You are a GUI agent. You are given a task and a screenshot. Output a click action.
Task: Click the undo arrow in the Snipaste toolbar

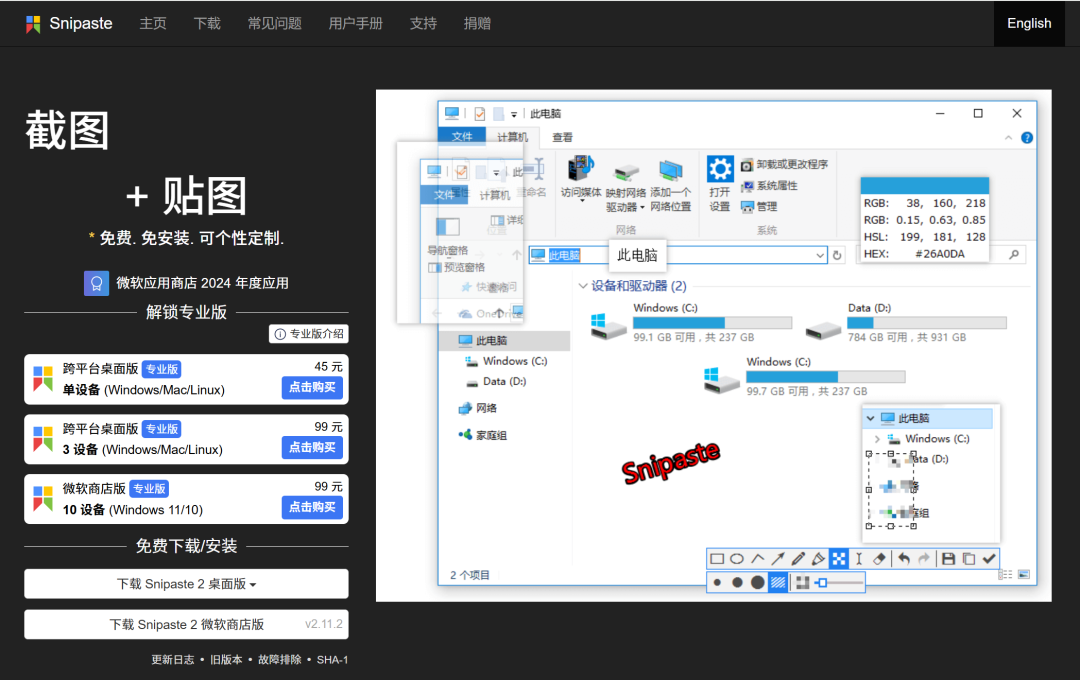click(x=904, y=559)
